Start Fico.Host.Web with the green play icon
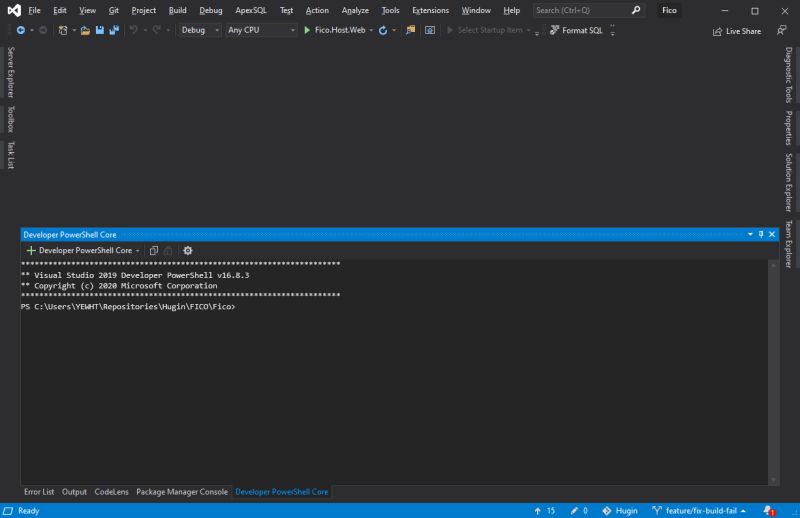The width and height of the screenshot is (800, 518). tap(307, 30)
